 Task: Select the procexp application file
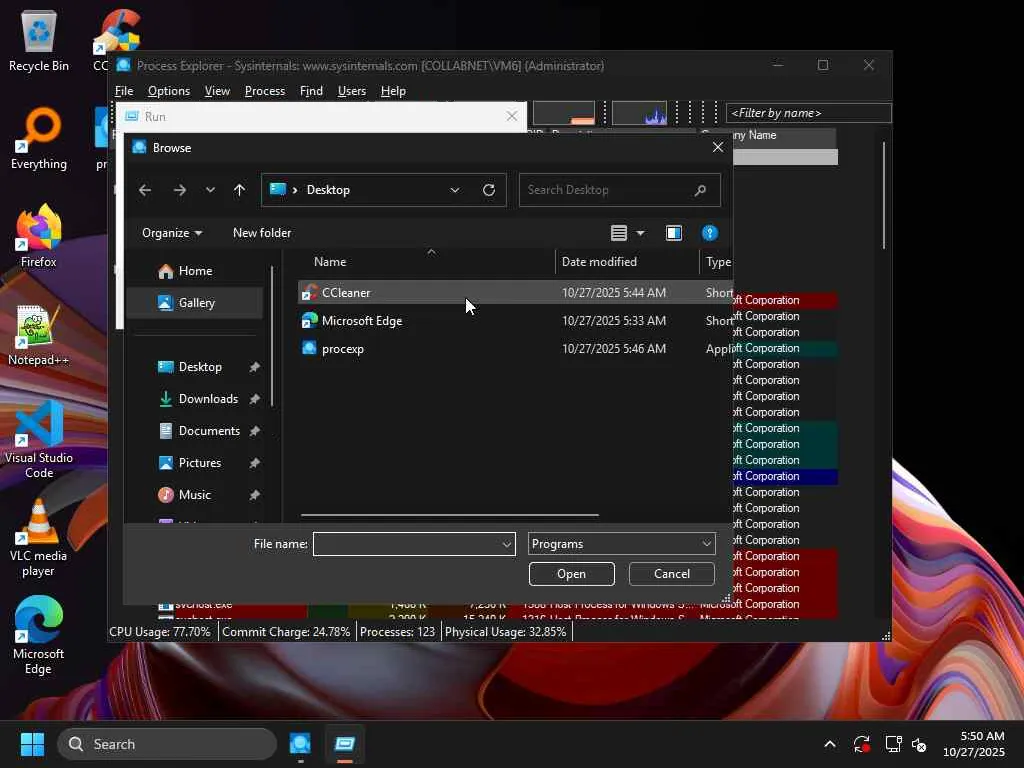[x=515, y=349]
